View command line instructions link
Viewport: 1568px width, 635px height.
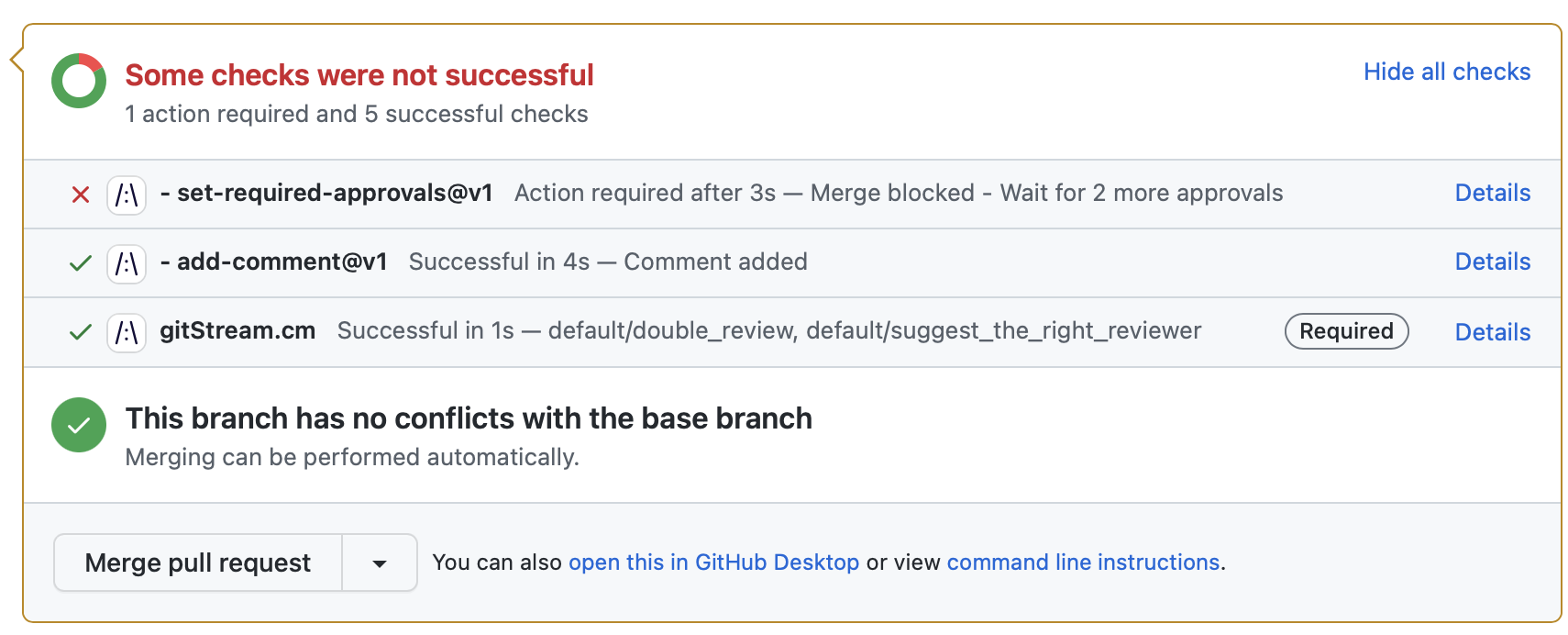[1083, 563]
